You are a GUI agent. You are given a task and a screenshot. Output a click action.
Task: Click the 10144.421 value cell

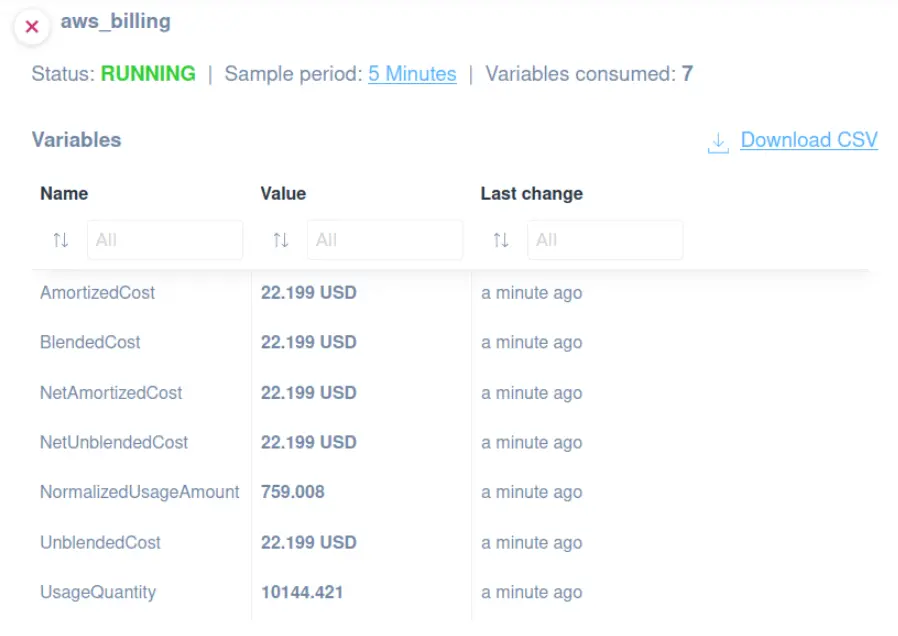[x=302, y=592]
